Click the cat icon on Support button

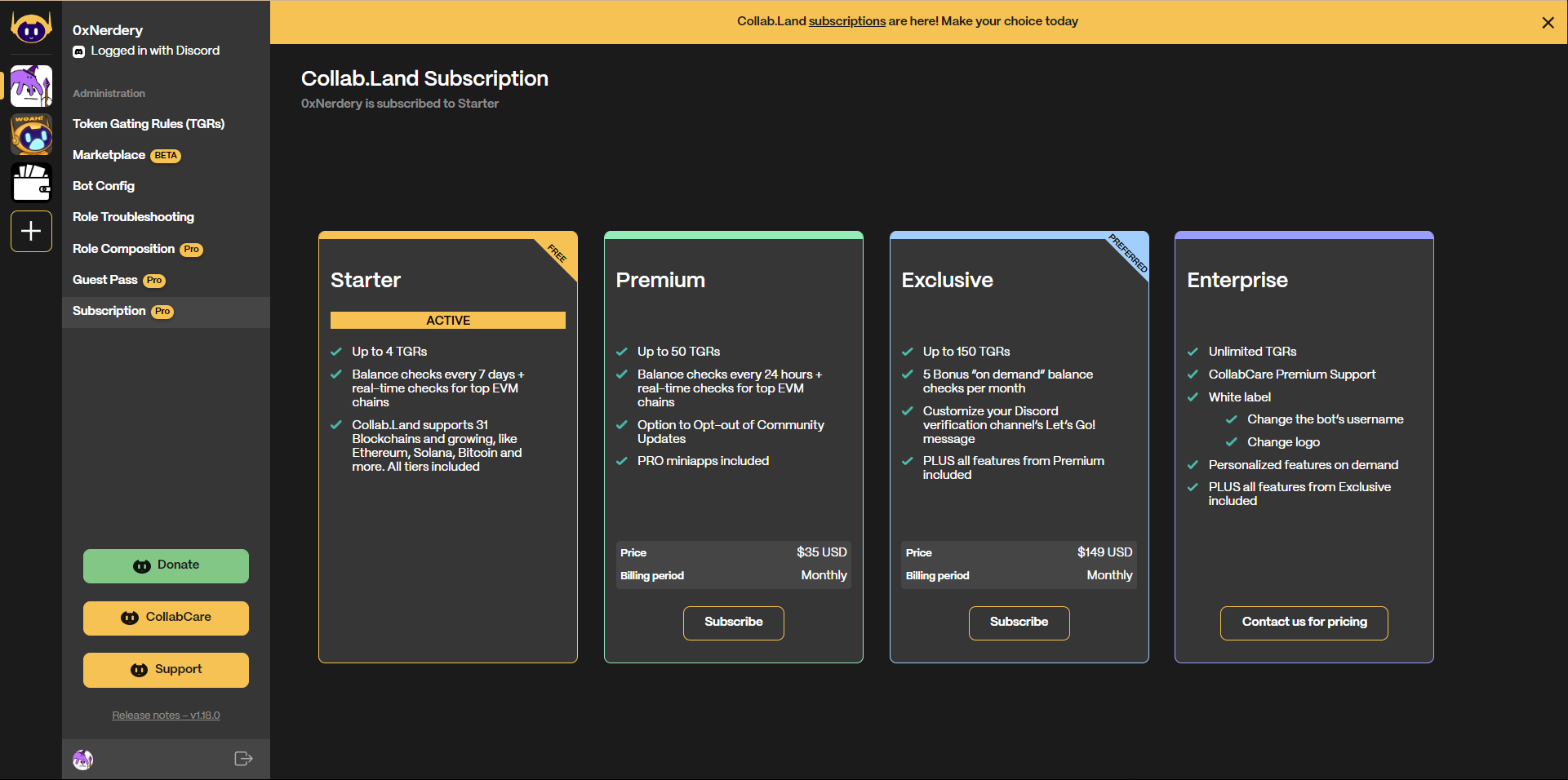140,670
